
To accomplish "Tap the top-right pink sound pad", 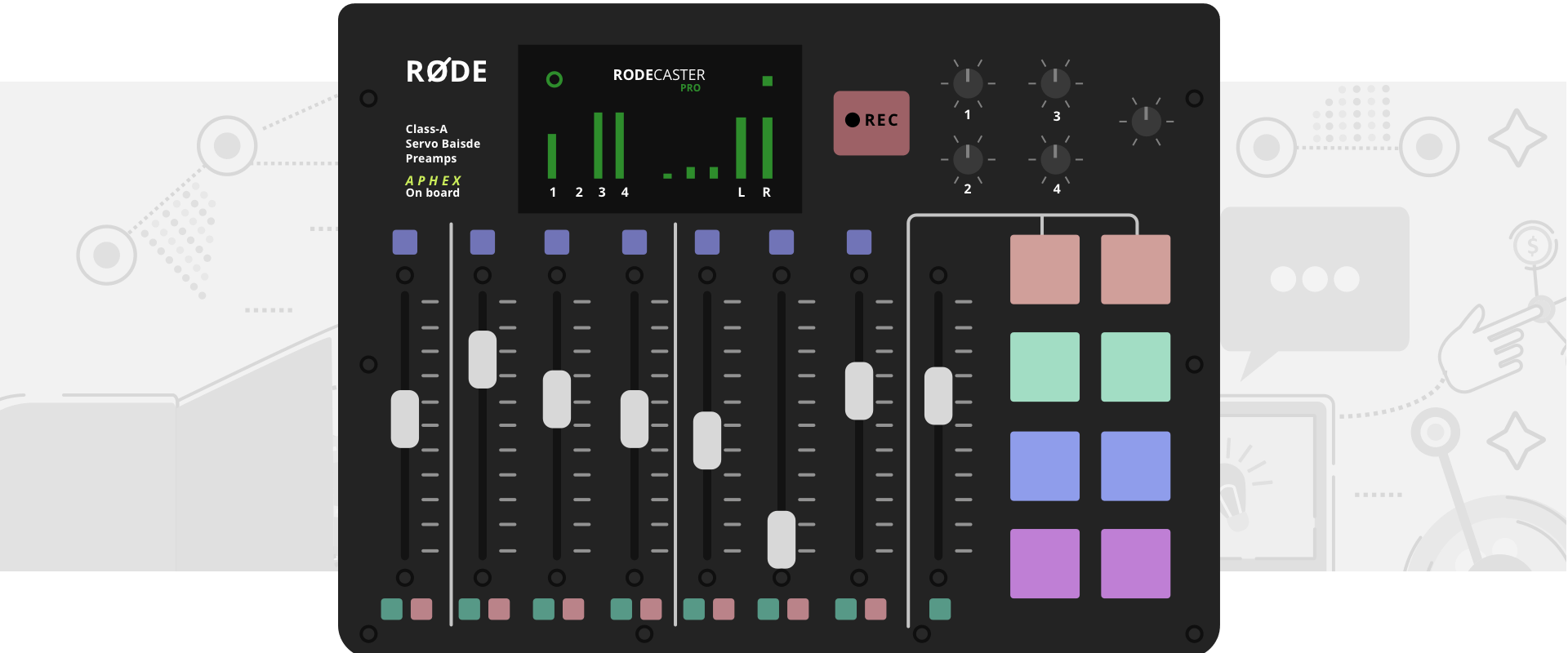I will click(1135, 269).
